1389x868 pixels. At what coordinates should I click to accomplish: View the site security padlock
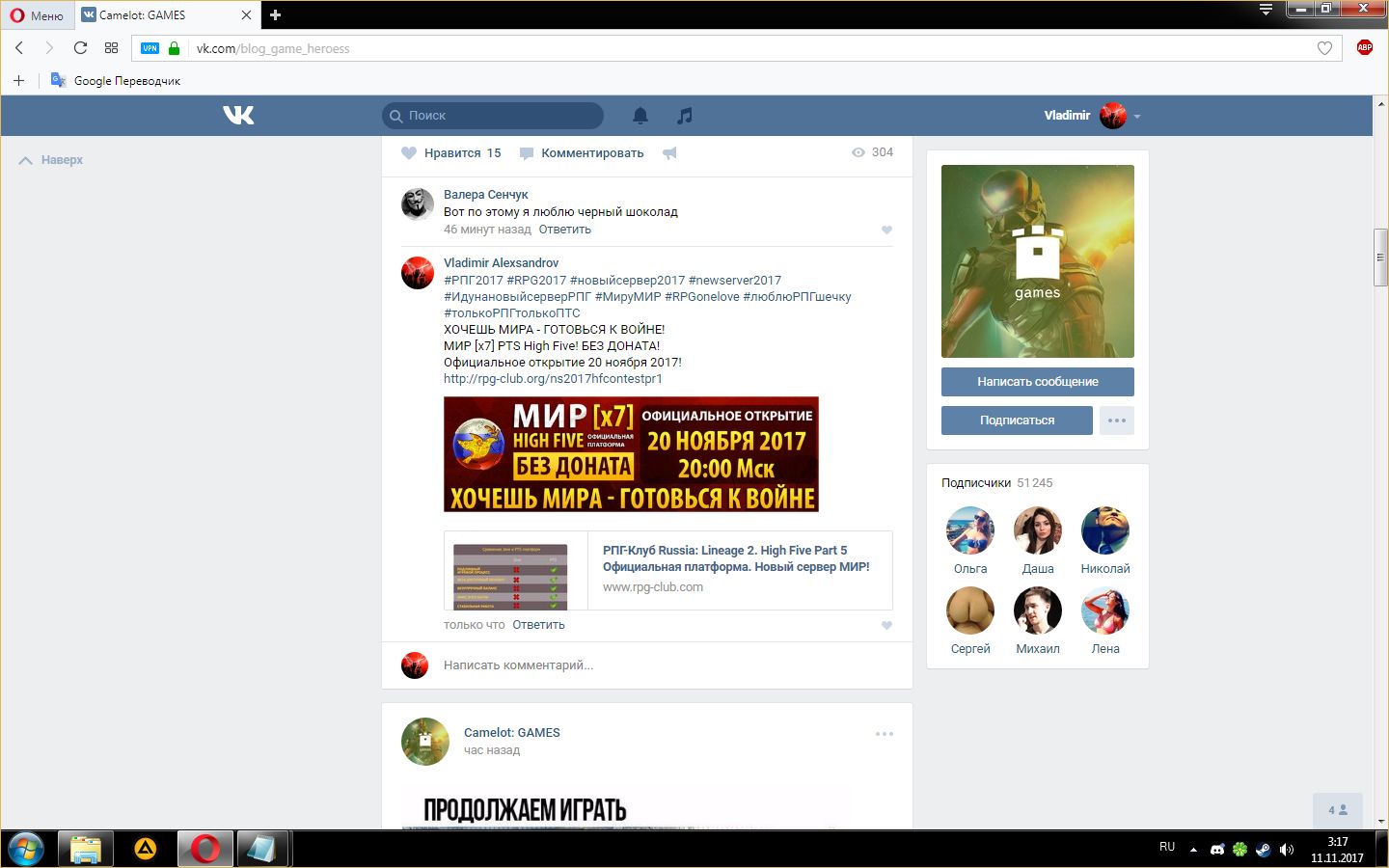174,48
